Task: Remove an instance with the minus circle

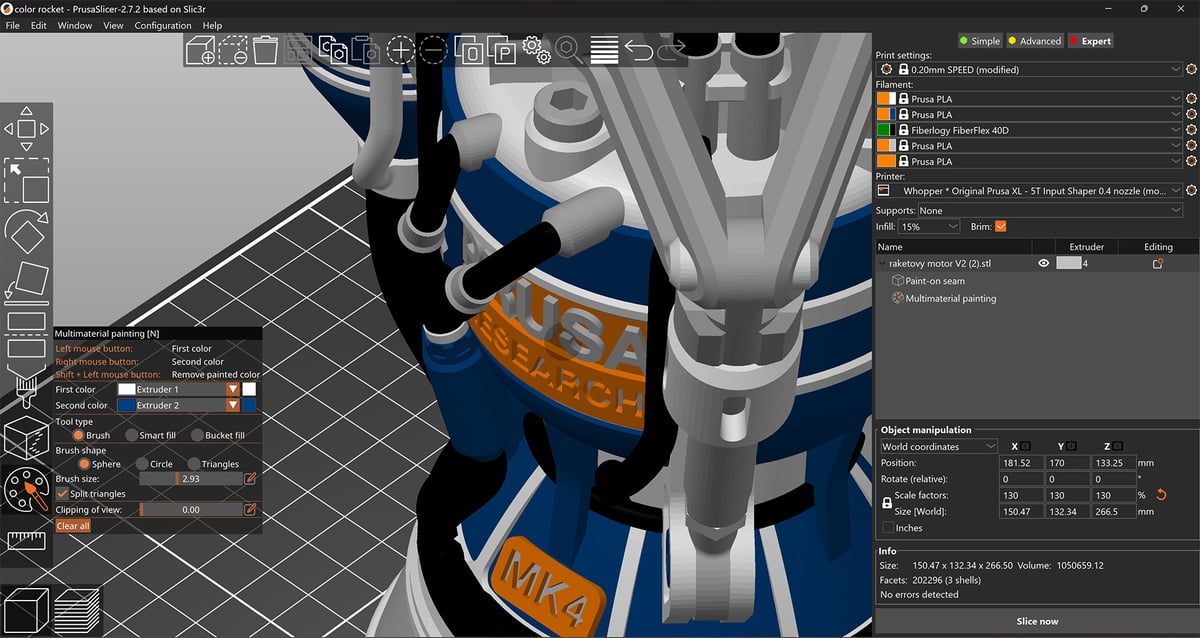Action: point(434,49)
